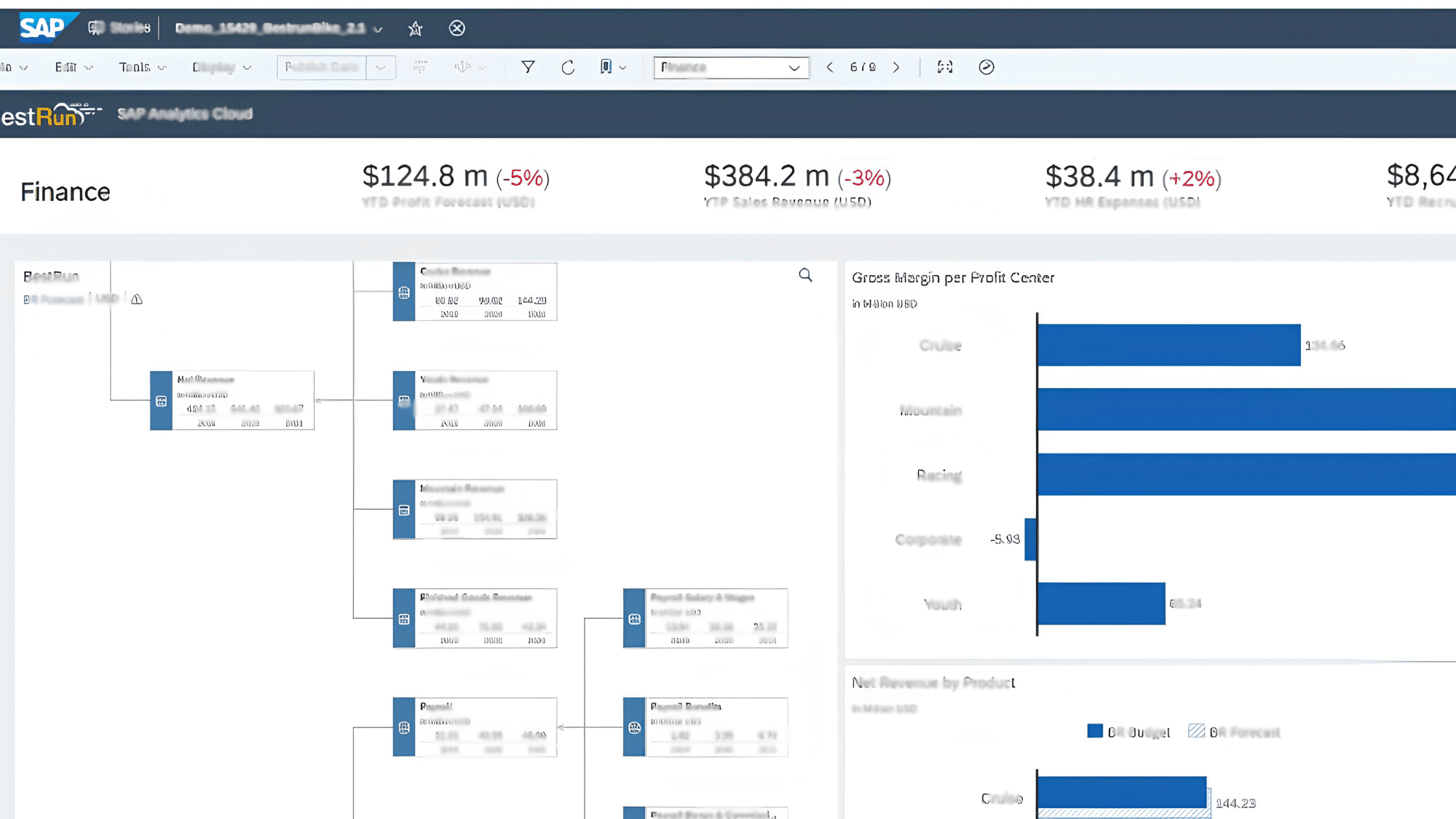Image resolution: width=1456 pixels, height=819 pixels.
Task: Expand the Demo_15429_BestrunBike story dropdown
Action: [378, 29]
